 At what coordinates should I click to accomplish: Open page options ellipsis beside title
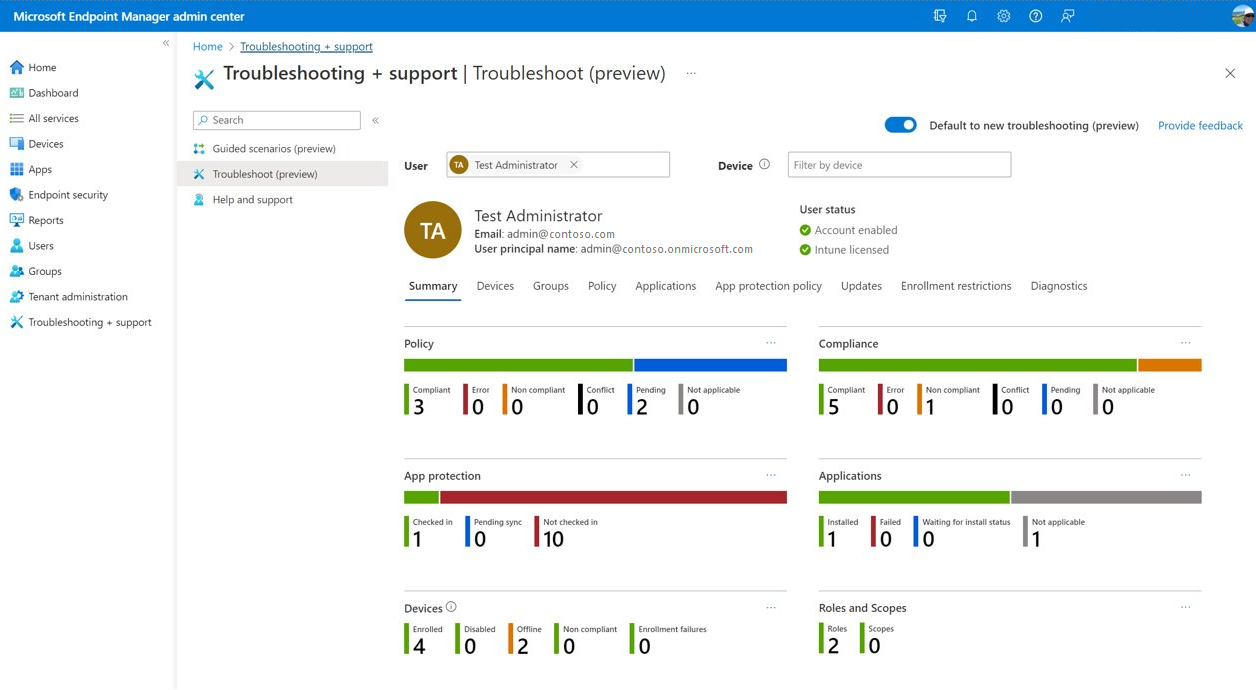[691, 73]
